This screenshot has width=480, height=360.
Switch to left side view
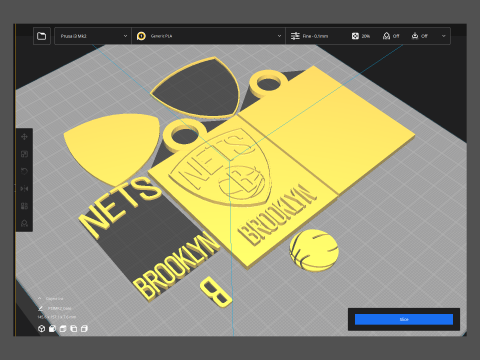pos(74,329)
